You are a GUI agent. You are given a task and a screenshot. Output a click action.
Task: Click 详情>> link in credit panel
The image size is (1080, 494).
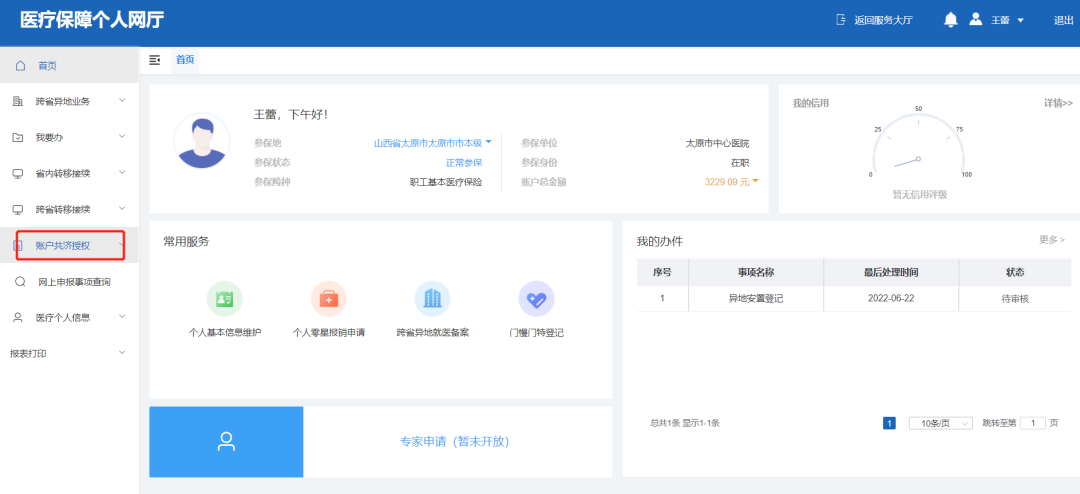click(1057, 103)
